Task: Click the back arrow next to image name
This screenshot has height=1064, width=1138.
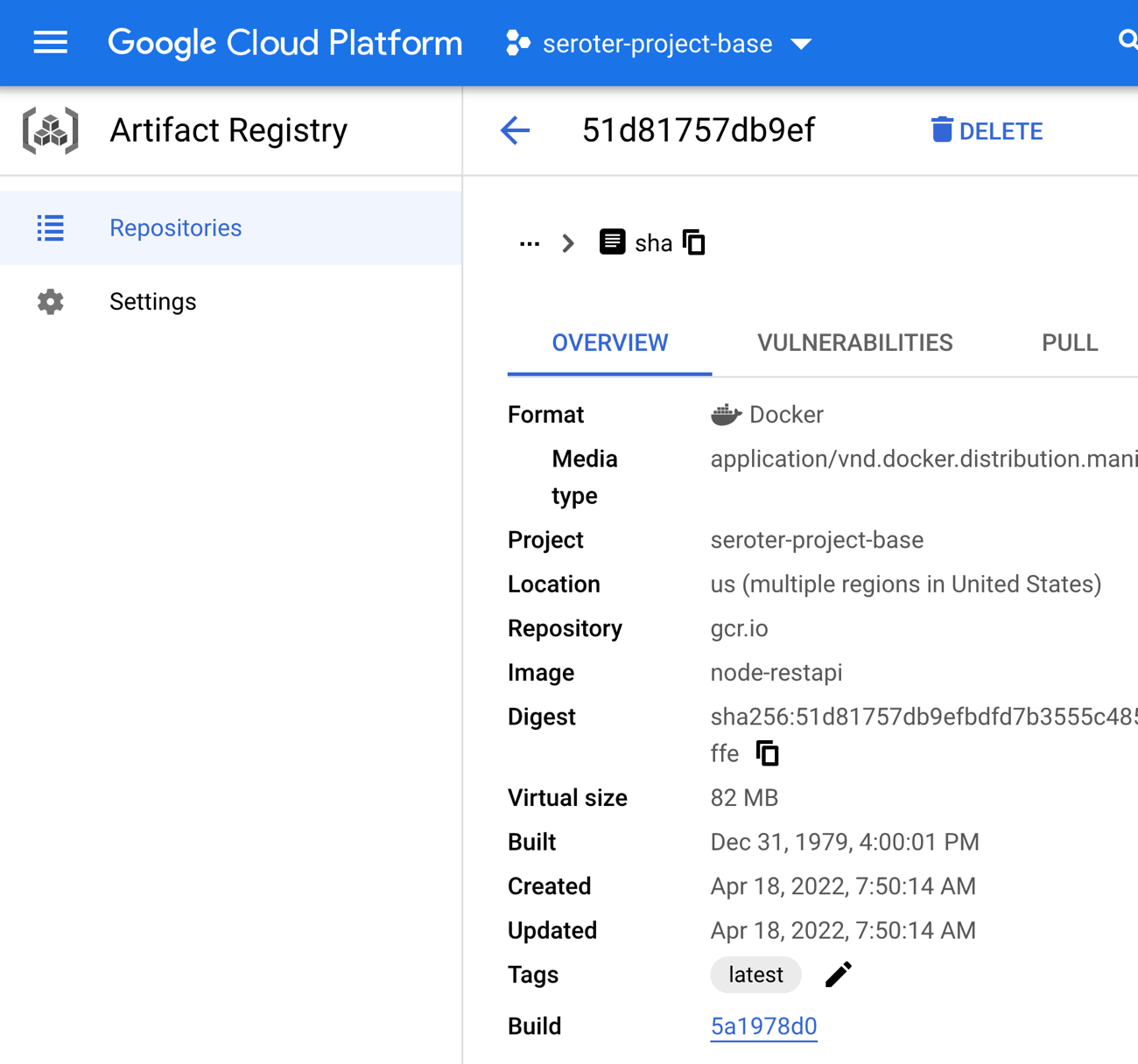Action: point(515,131)
